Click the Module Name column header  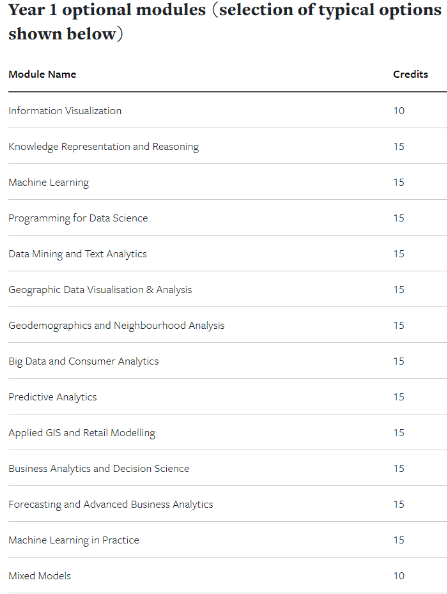tap(42, 74)
